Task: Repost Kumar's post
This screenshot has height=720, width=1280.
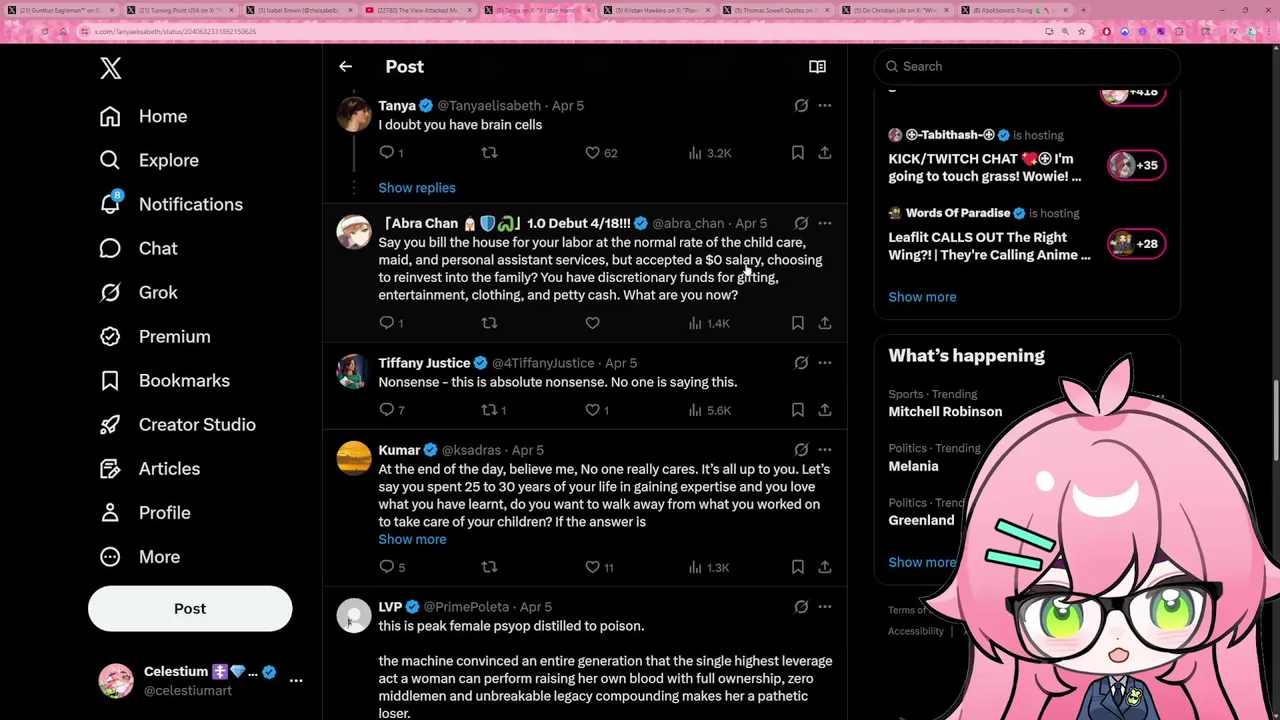Action: click(x=489, y=567)
